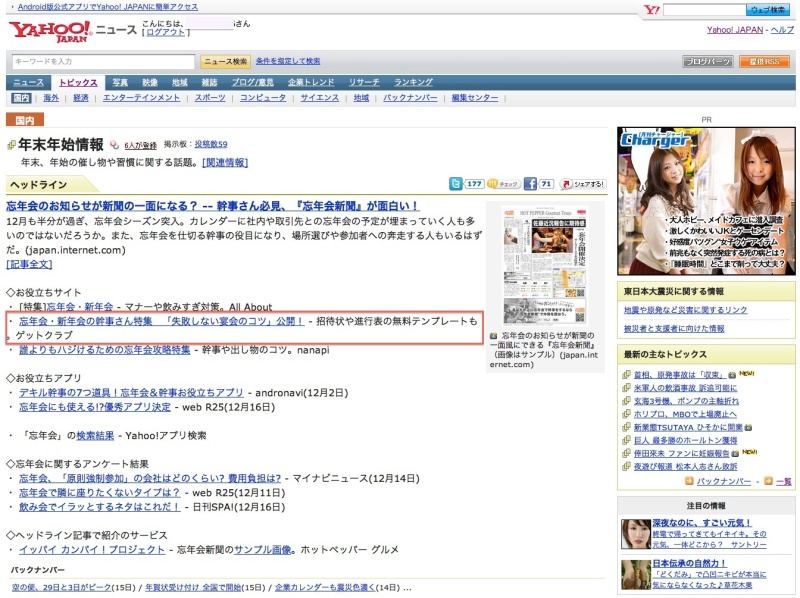800x598 pixels.
Task: Open the ランキング tab
Action: 413,82
